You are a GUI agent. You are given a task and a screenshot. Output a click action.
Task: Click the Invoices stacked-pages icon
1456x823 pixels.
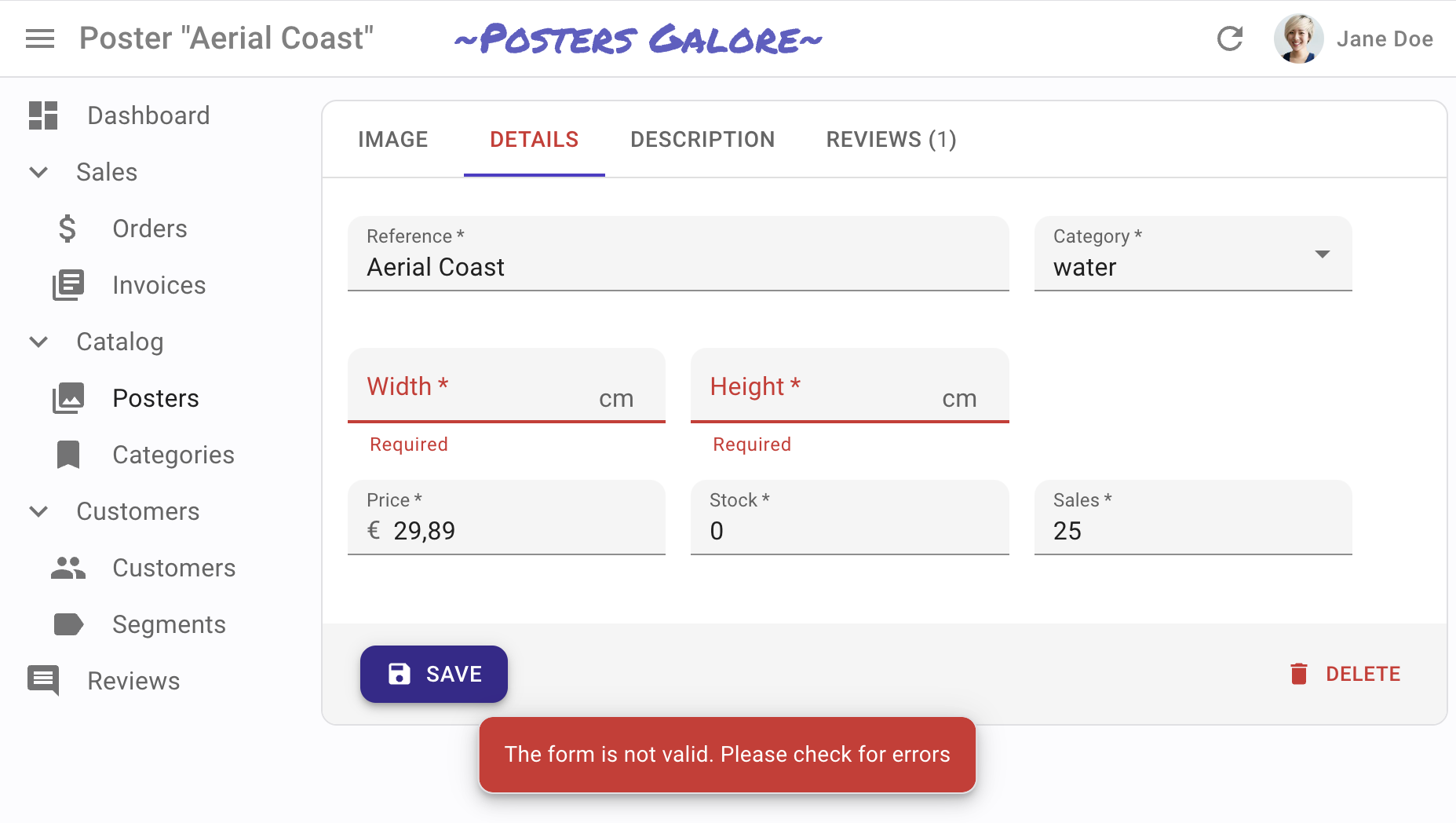point(68,285)
